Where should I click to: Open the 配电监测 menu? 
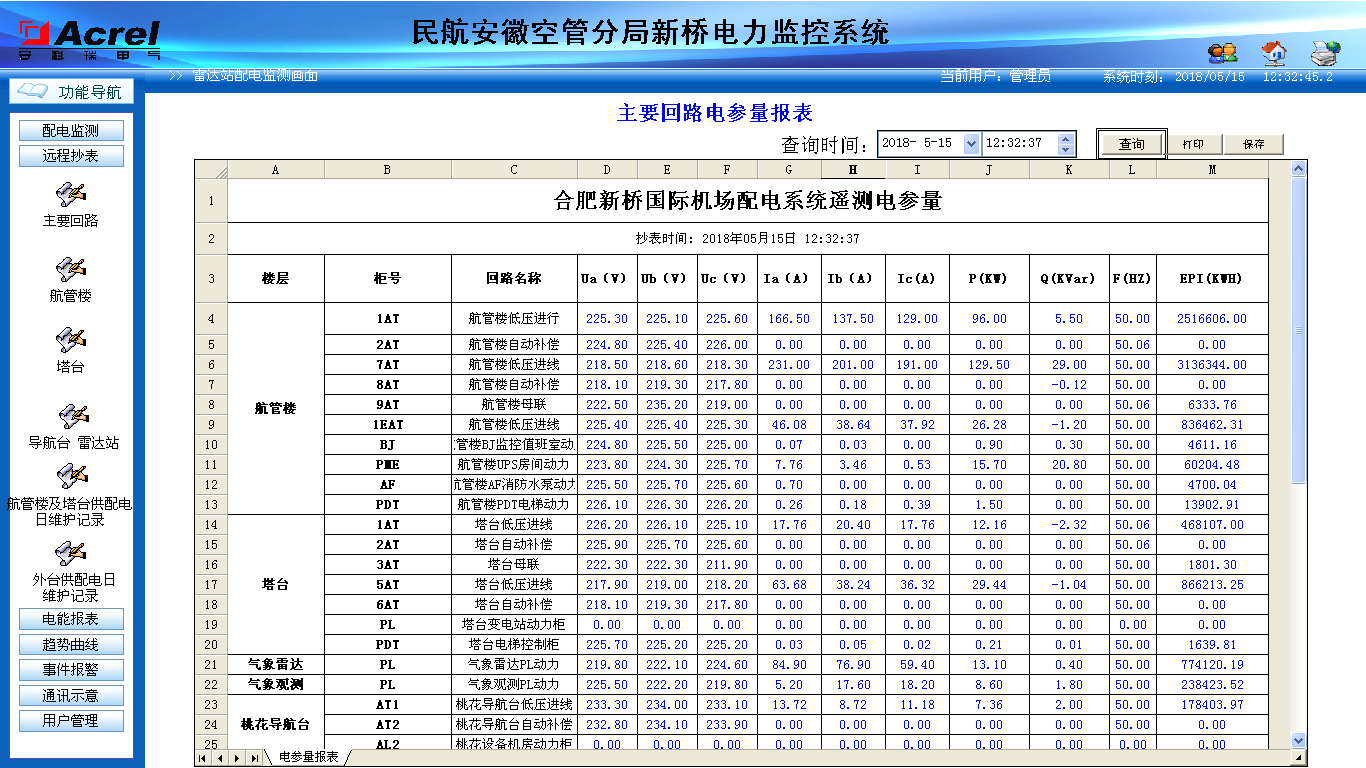pos(70,130)
